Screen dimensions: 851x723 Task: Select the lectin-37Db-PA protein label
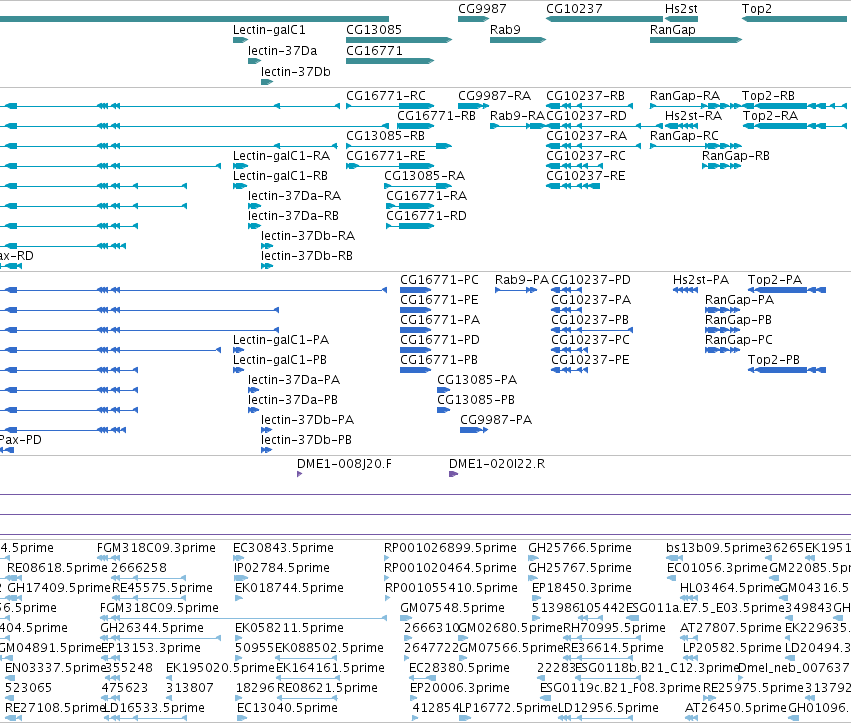(x=307, y=421)
